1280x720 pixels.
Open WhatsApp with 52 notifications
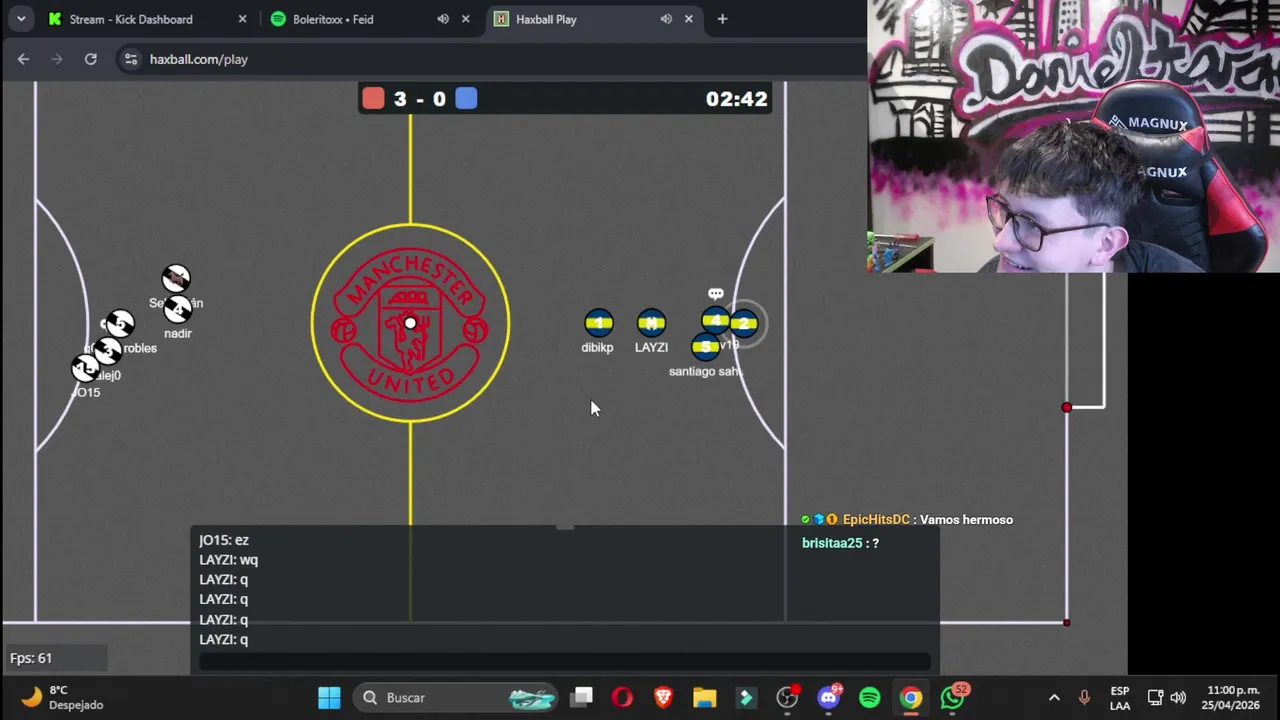point(952,697)
